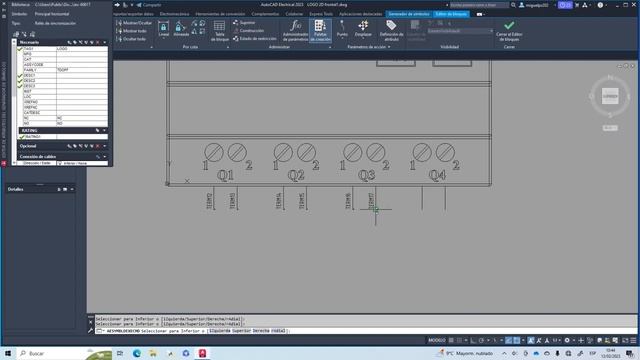This screenshot has width=640, height=360.
Task: Click the ViewCube SUPERIOR face
Action: 610,96
